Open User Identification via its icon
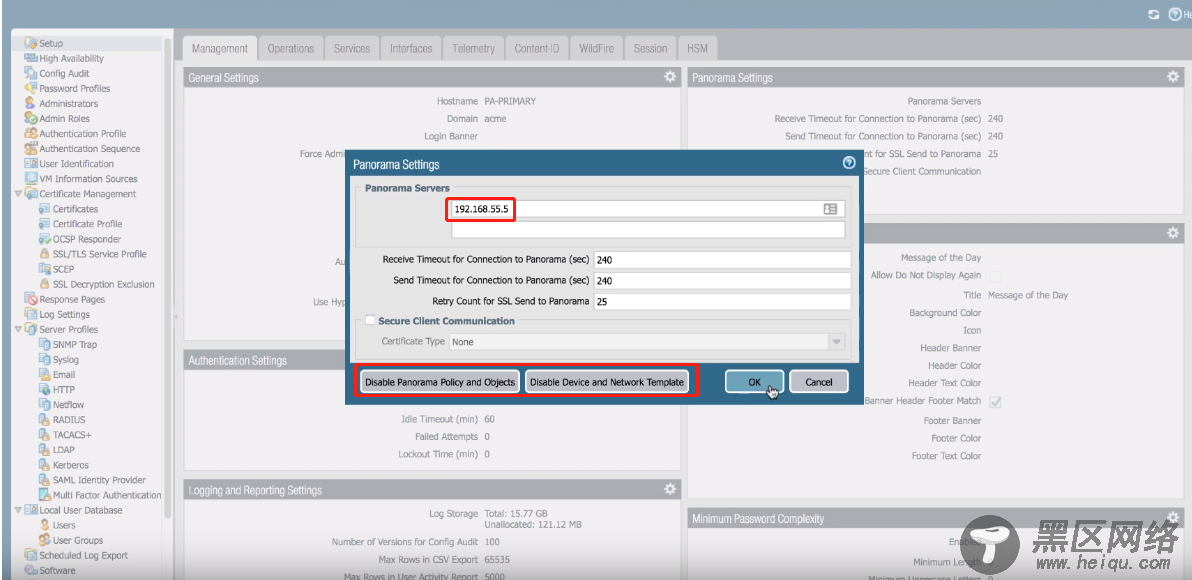The image size is (1192, 580). [31, 163]
